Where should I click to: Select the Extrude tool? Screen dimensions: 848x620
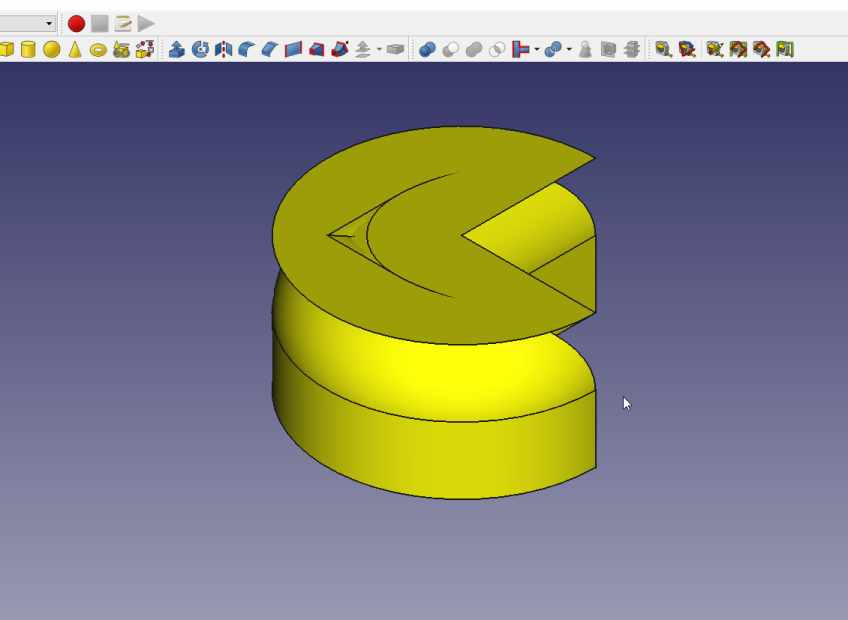177,50
